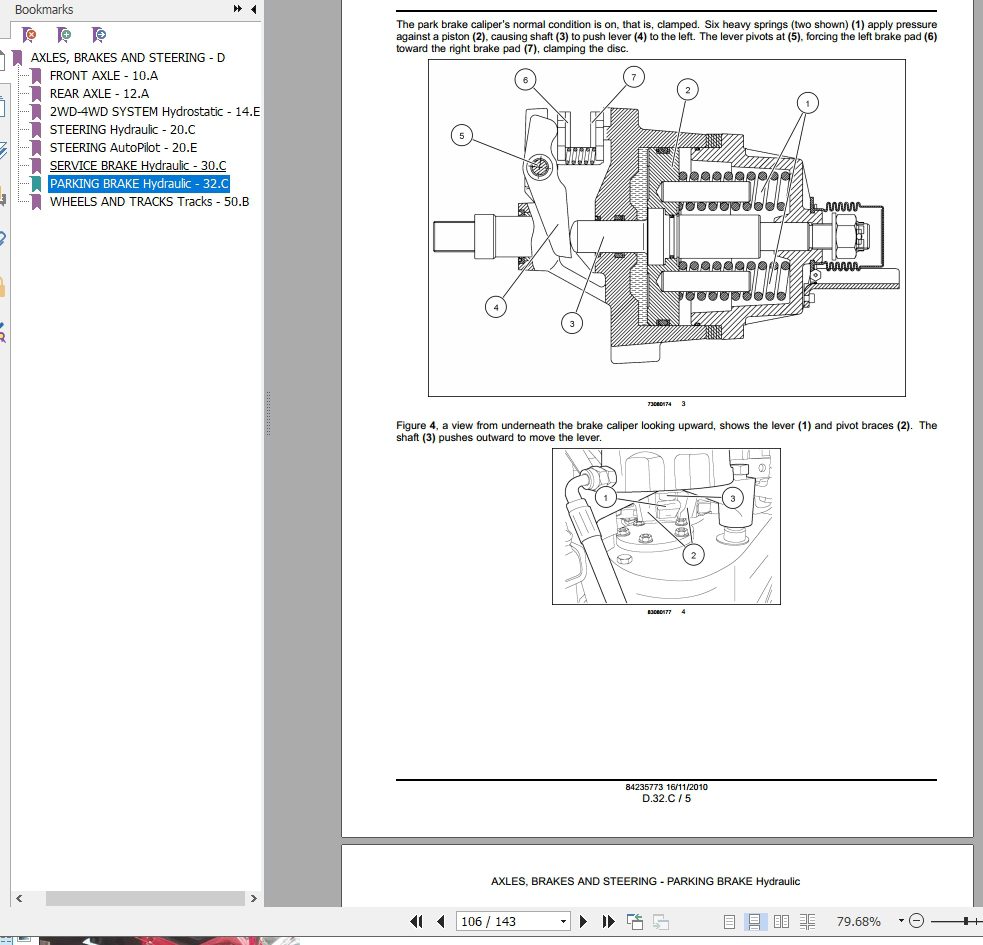
Task: Select the PARKING BRAKE Hydraulic - 32.C bookmark
Action: click(x=139, y=184)
